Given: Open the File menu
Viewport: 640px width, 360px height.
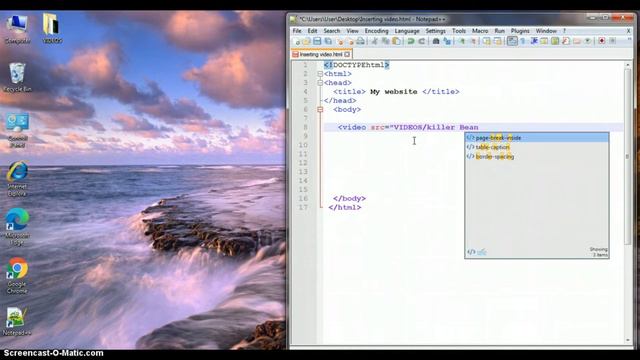Looking at the screenshot, I should click(x=297, y=31).
